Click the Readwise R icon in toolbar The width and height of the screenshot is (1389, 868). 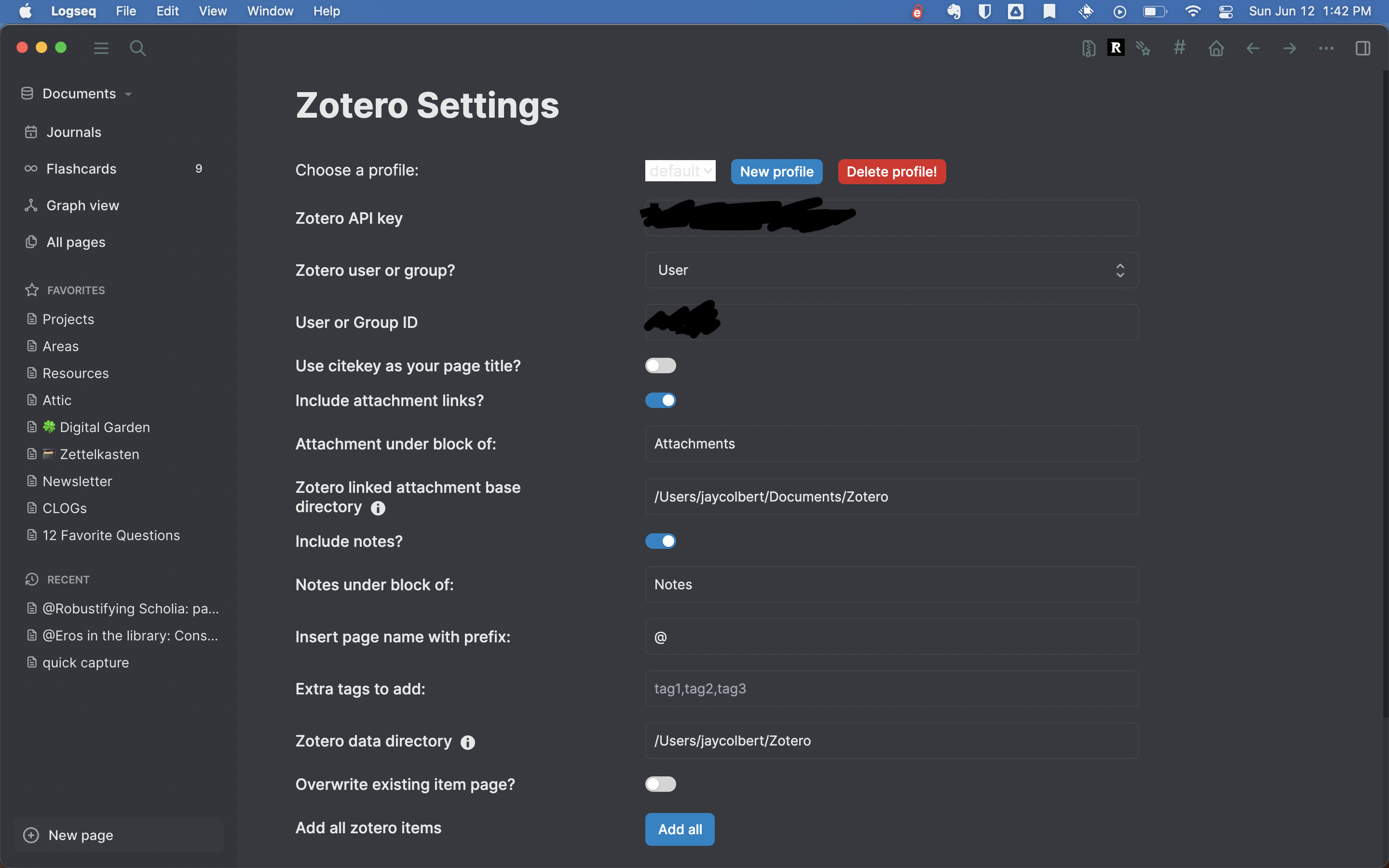click(x=1116, y=48)
